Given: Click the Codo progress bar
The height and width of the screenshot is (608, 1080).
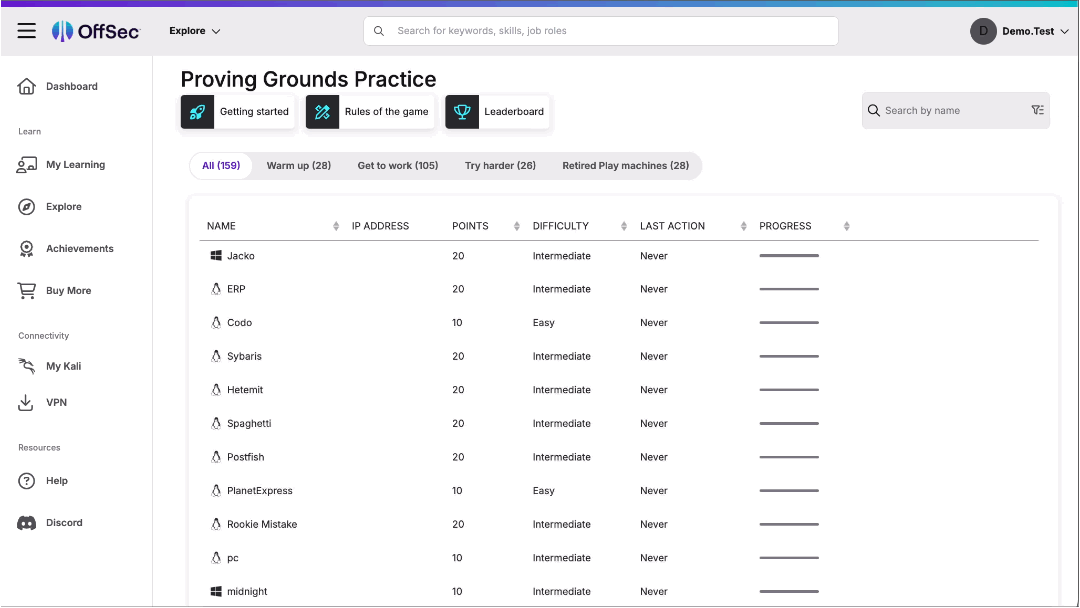Looking at the screenshot, I should click(789, 322).
